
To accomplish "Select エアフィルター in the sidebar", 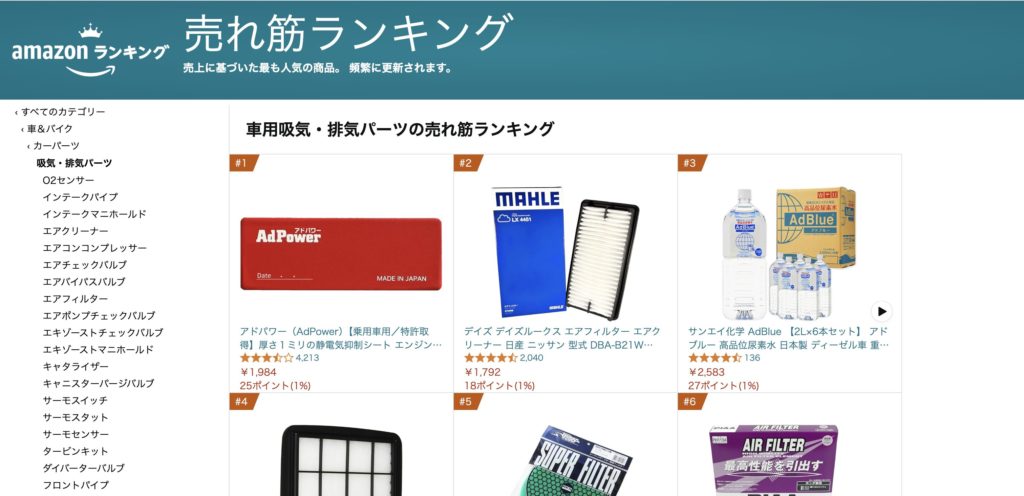I will pyautogui.click(x=76, y=299).
